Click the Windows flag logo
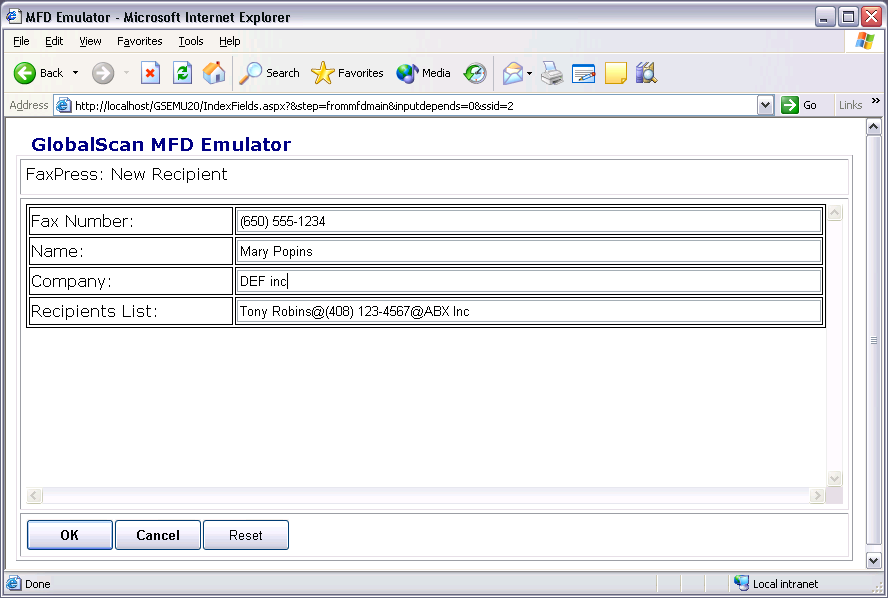 point(865,41)
